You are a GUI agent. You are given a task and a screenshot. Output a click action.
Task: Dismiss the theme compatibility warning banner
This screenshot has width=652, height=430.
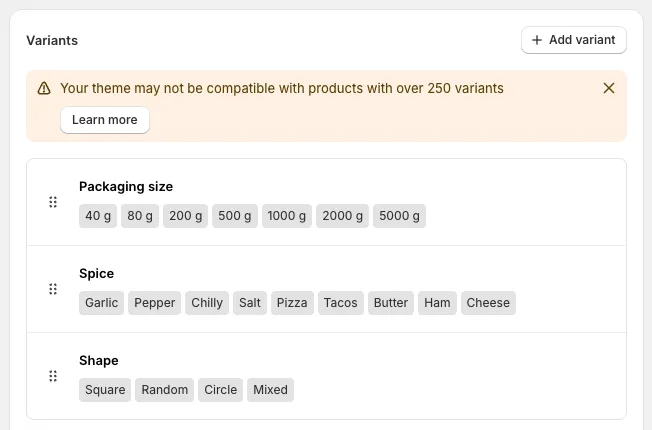pyautogui.click(x=609, y=88)
